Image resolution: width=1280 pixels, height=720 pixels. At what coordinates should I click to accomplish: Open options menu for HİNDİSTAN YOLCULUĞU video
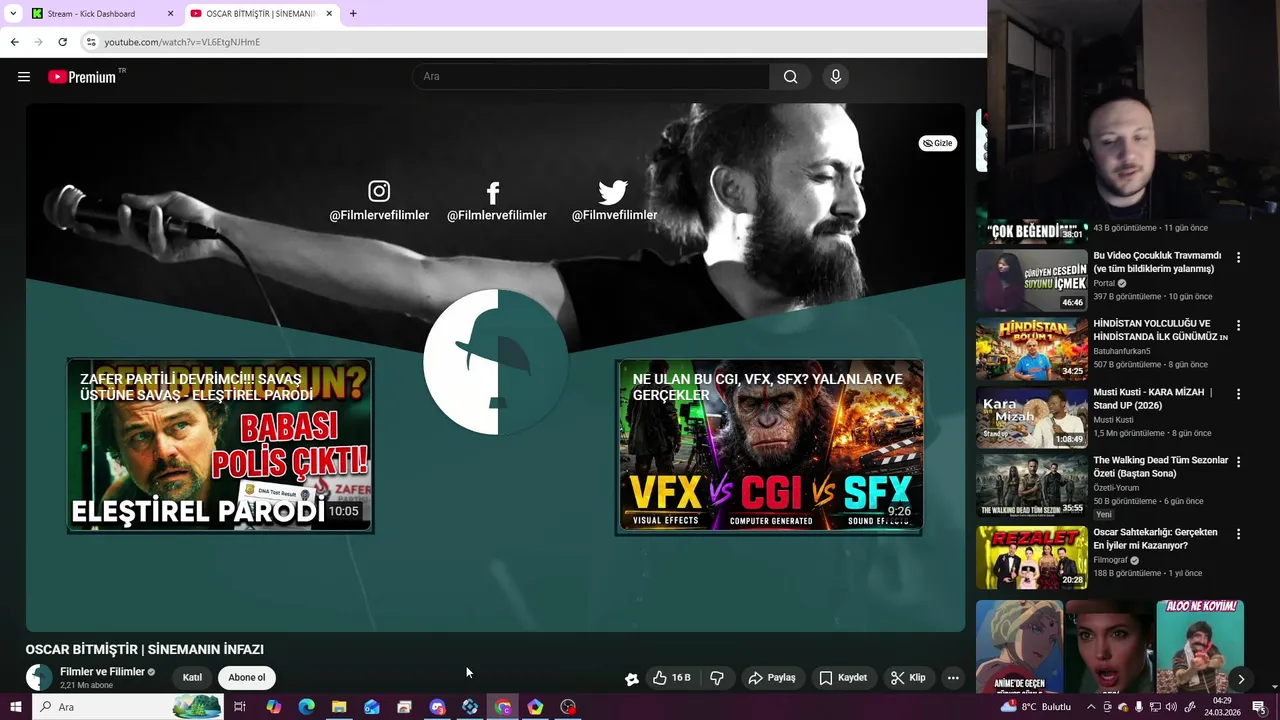point(1238,326)
